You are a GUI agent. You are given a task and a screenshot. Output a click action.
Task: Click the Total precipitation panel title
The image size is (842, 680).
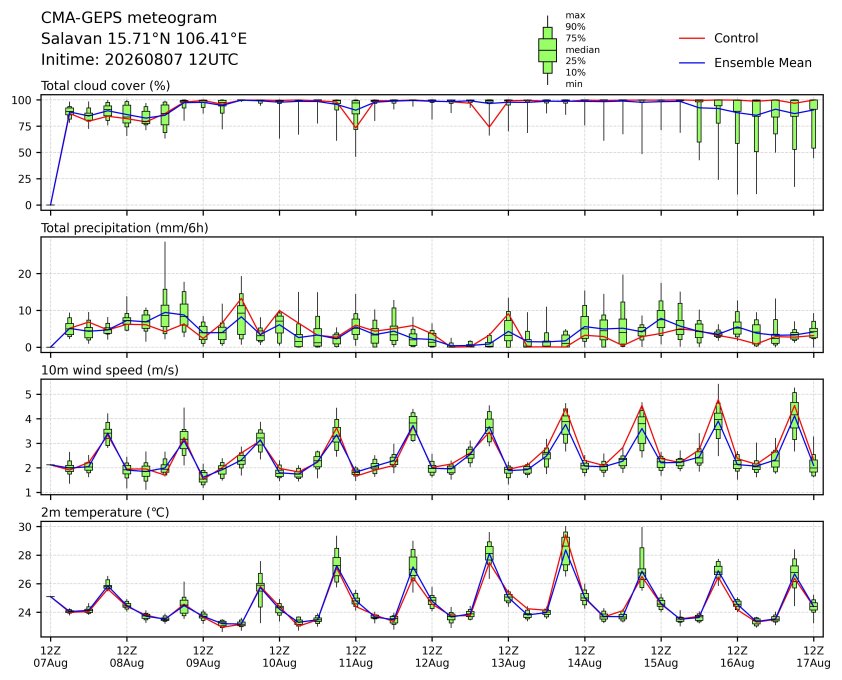pyautogui.click(x=125, y=228)
